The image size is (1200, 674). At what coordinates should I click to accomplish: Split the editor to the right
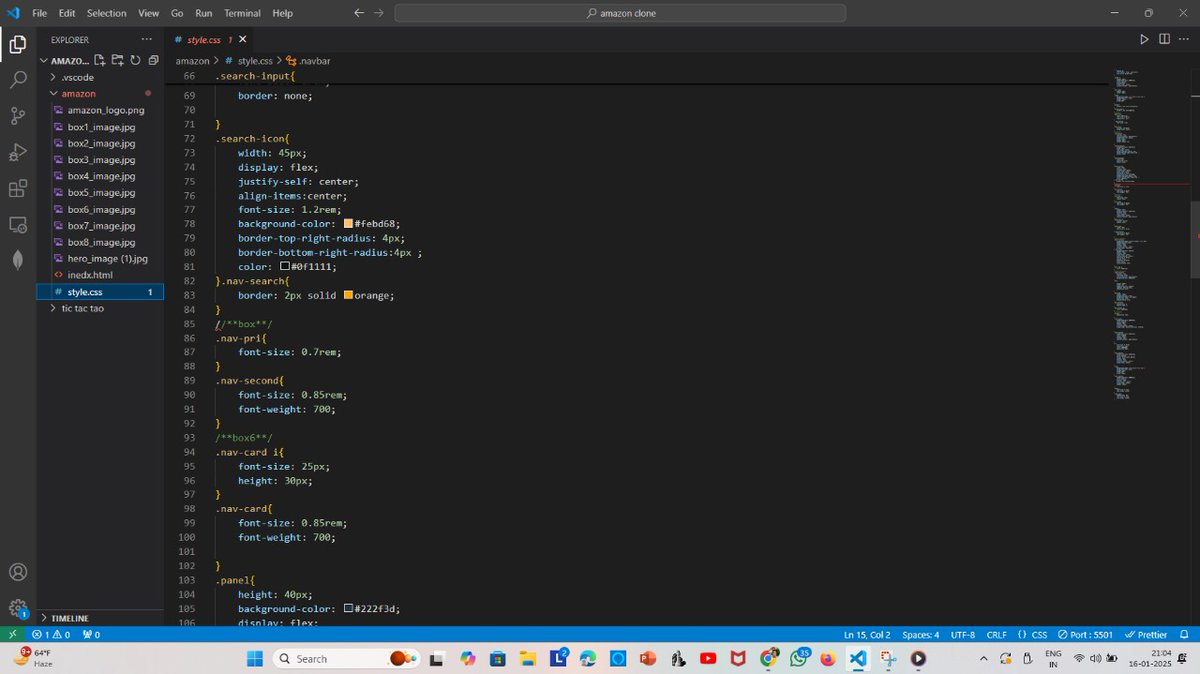tap(1164, 39)
